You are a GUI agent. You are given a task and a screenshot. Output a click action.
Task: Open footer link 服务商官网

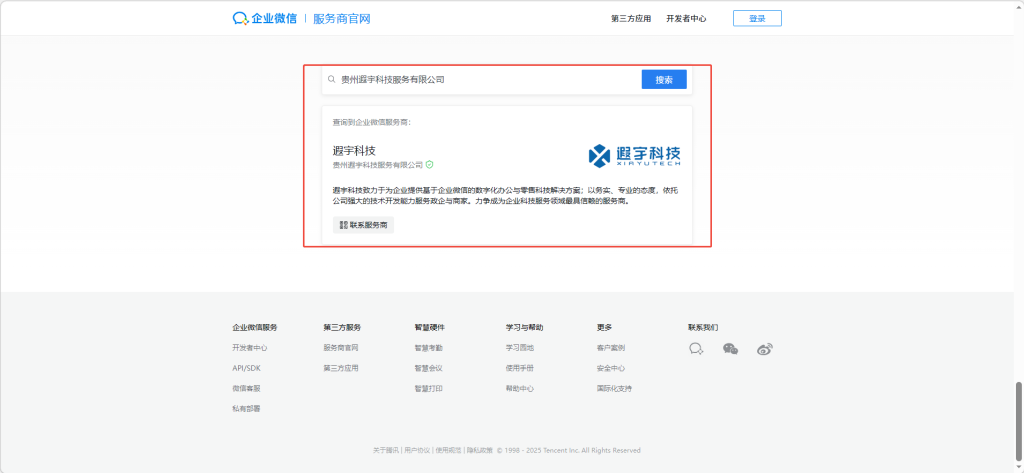tap(341, 348)
